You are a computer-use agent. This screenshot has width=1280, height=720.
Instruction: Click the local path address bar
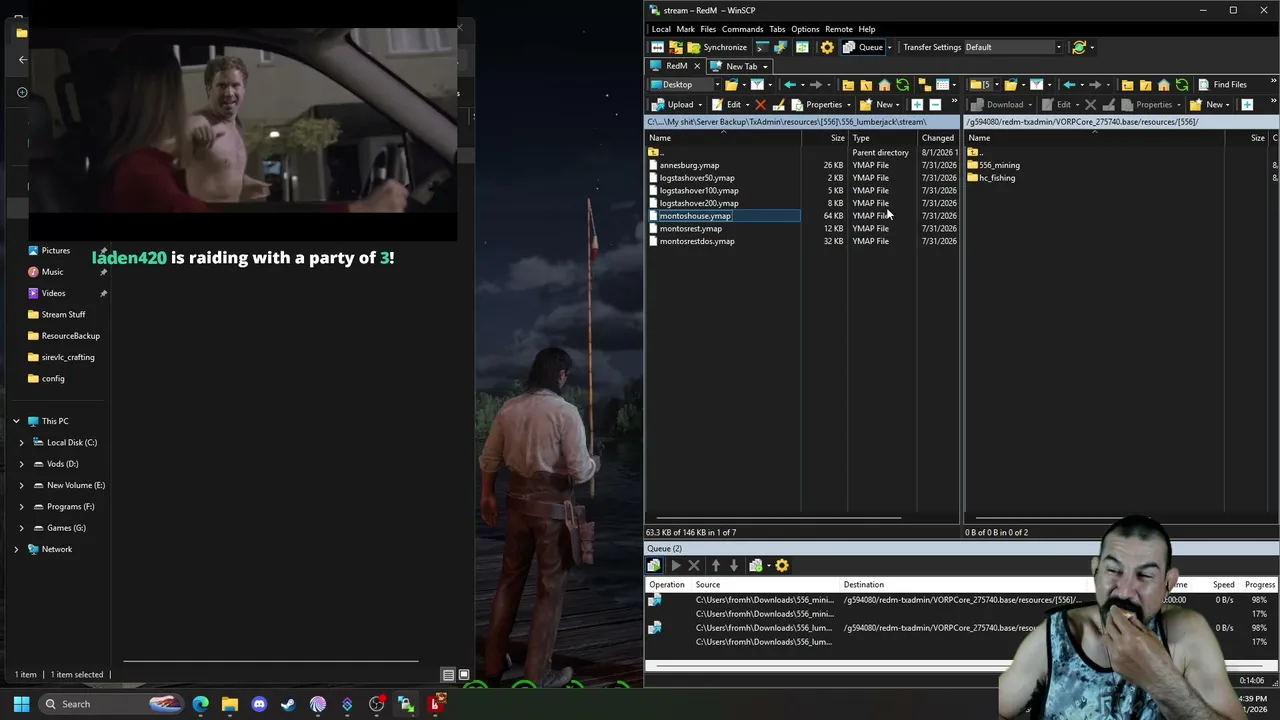(x=802, y=122)
